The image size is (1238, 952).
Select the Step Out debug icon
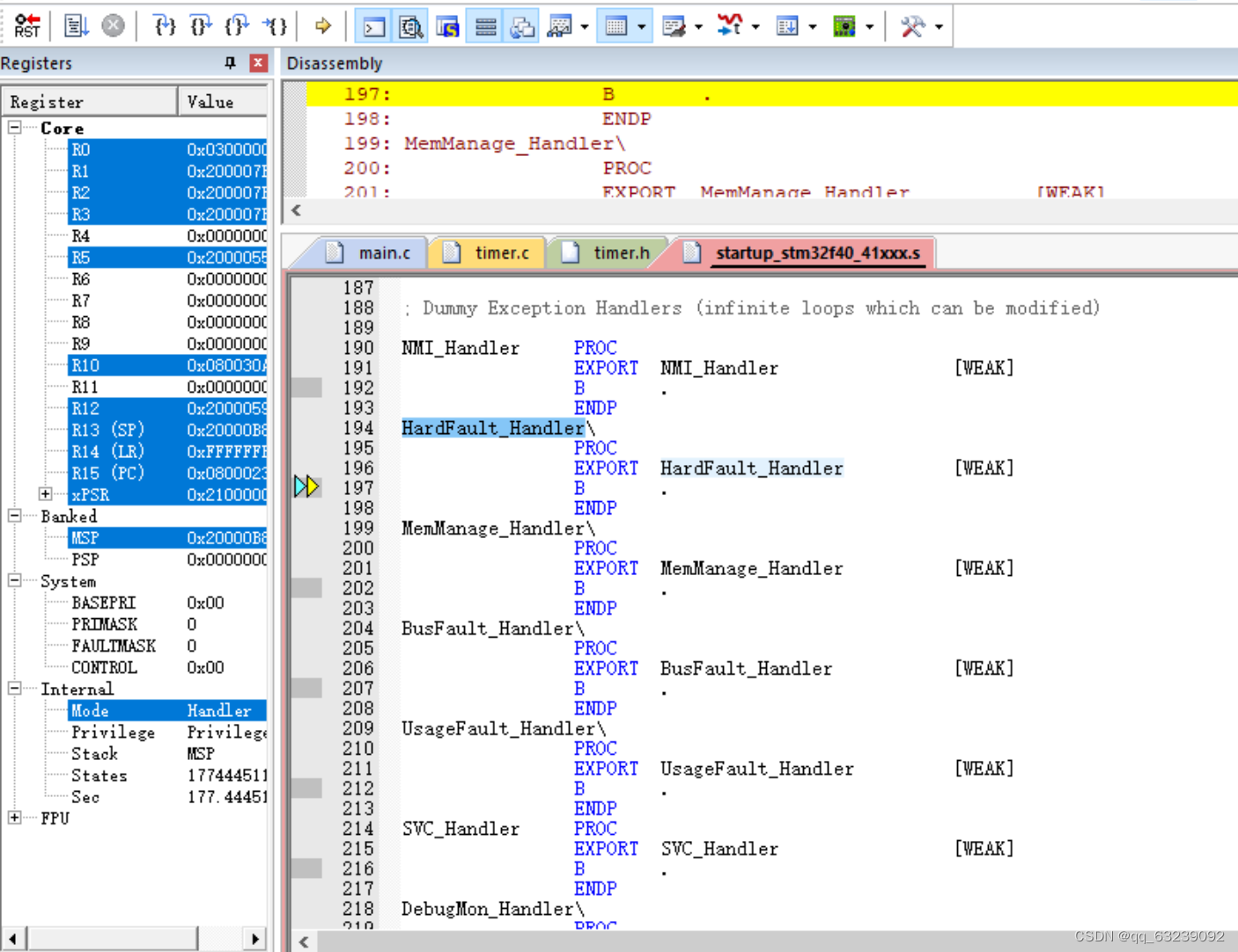click(235, 26)
